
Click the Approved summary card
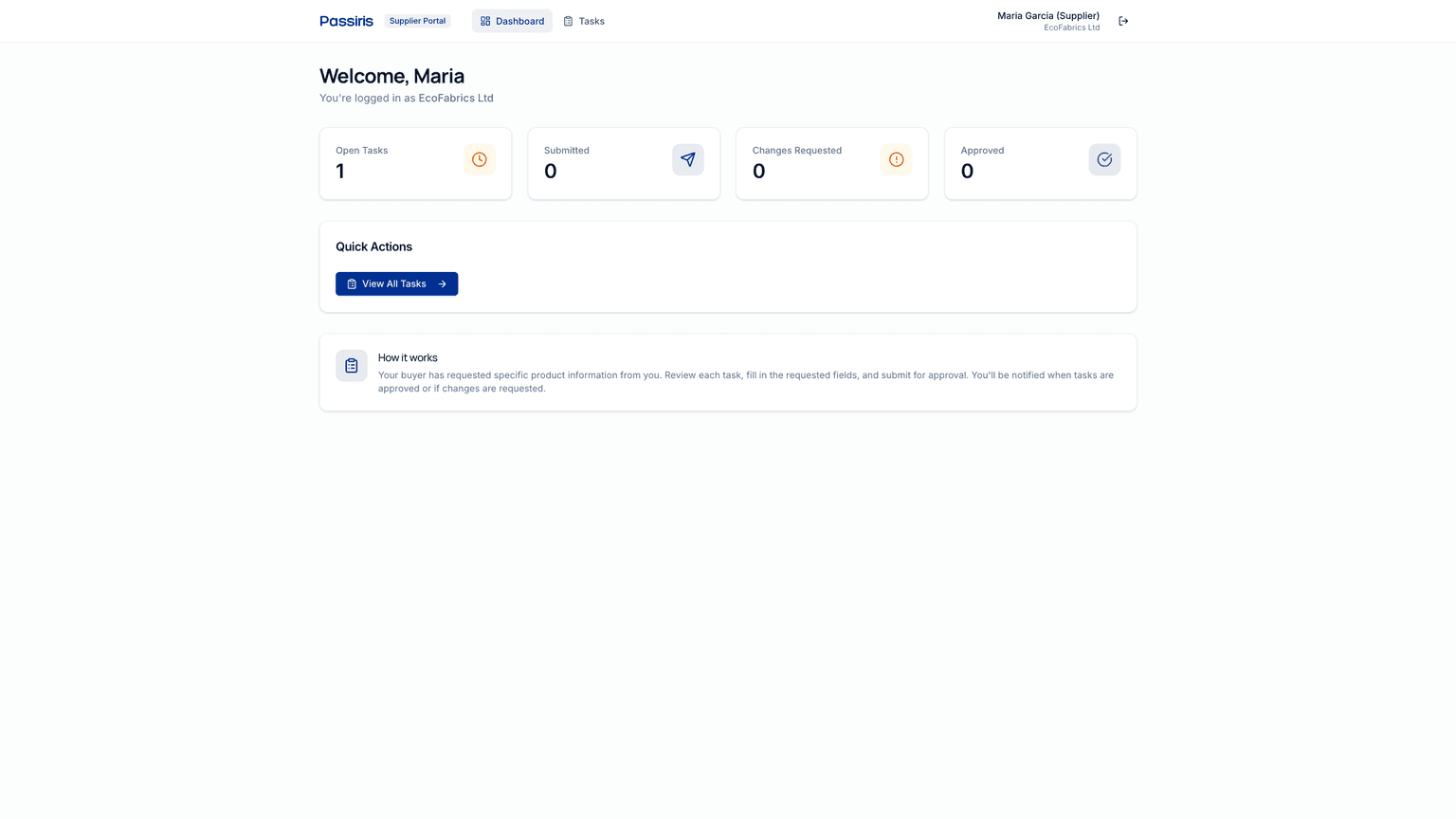1040,163
